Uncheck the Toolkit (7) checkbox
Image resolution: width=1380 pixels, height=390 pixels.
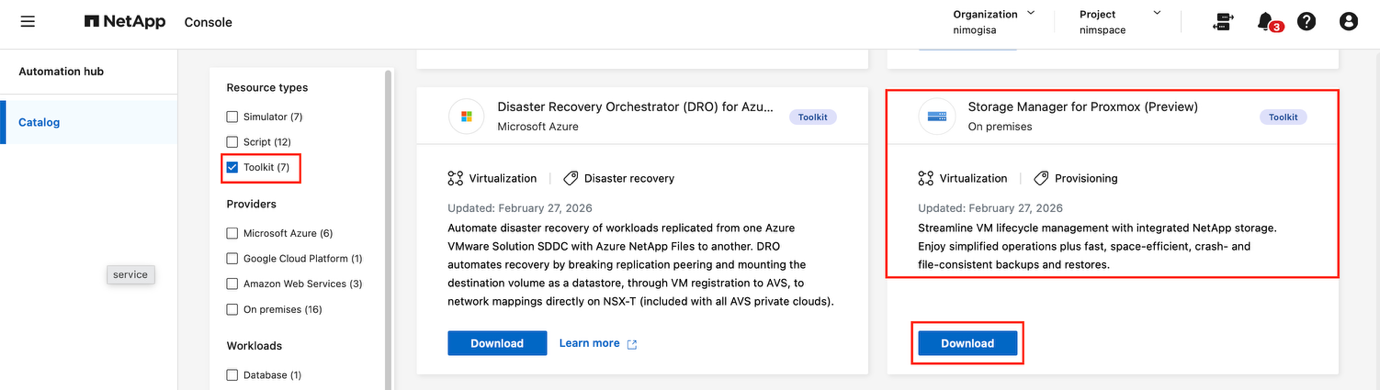pos(232,167)
